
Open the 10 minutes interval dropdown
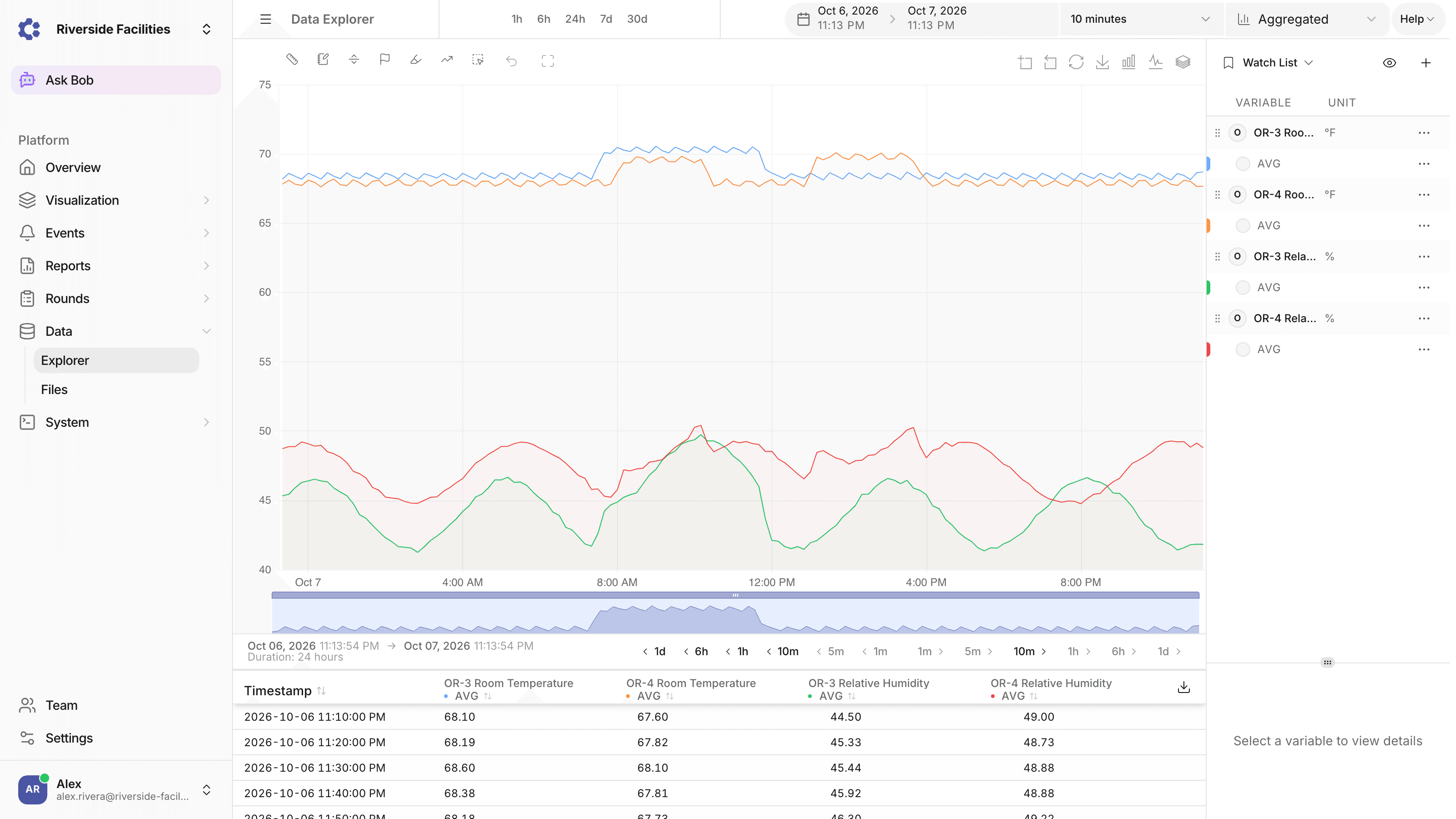(1141, 19)
